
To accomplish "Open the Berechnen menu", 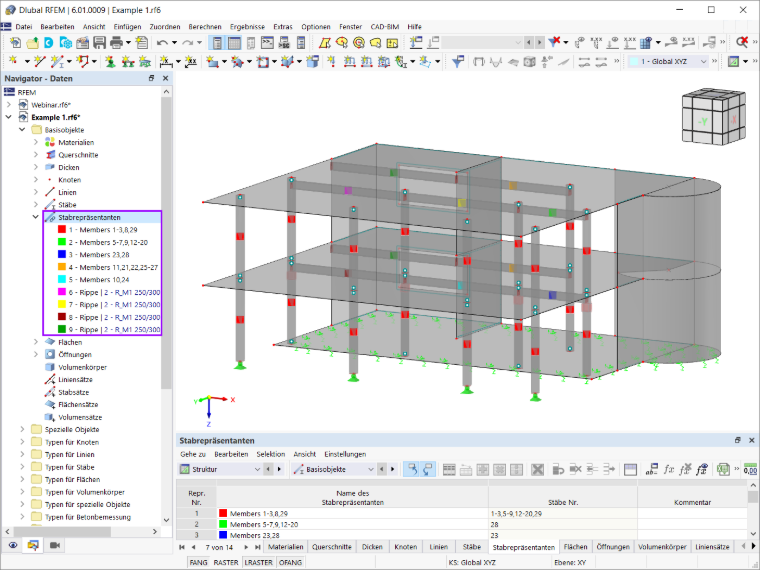I will pos(205,27).
